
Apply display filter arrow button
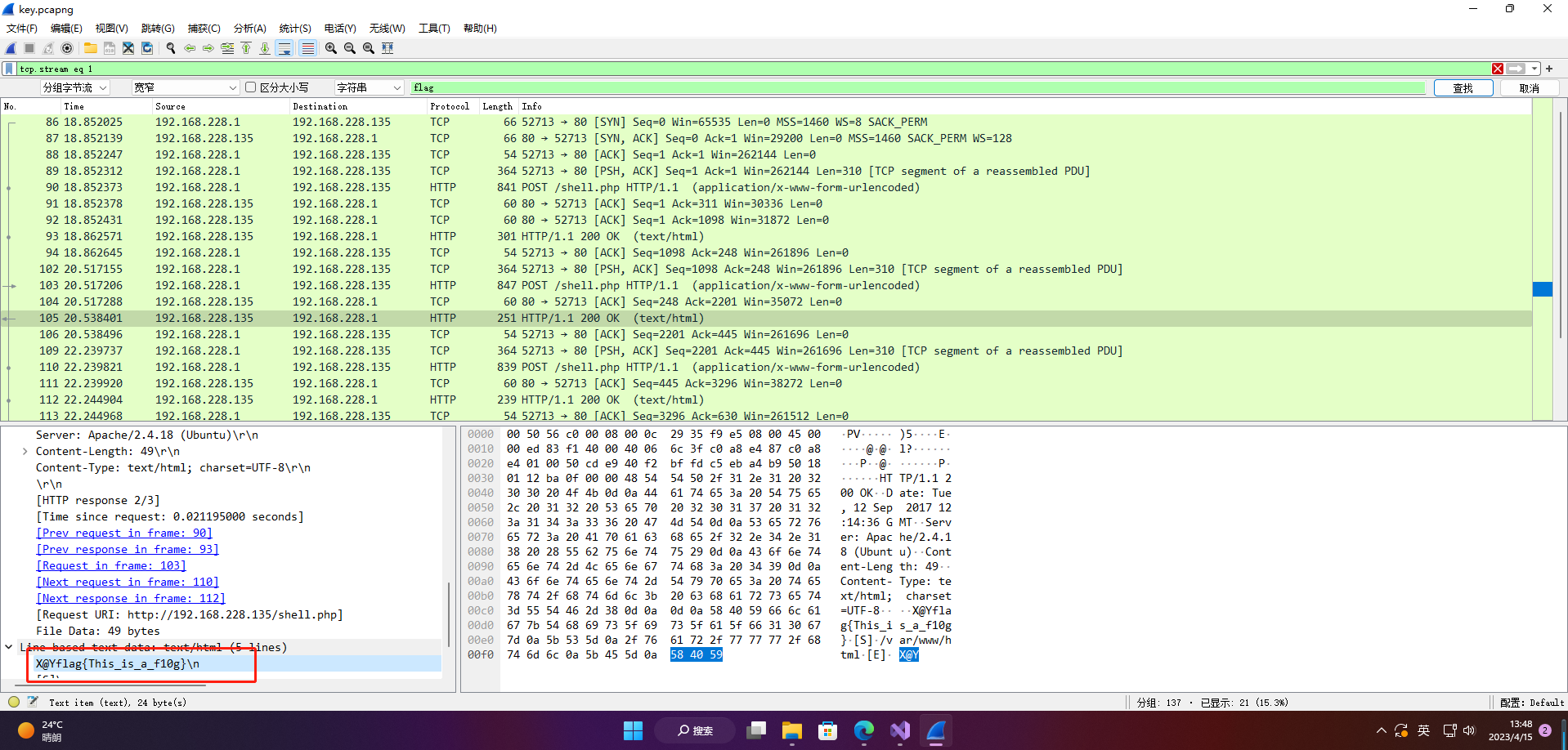coord(1516,69)
